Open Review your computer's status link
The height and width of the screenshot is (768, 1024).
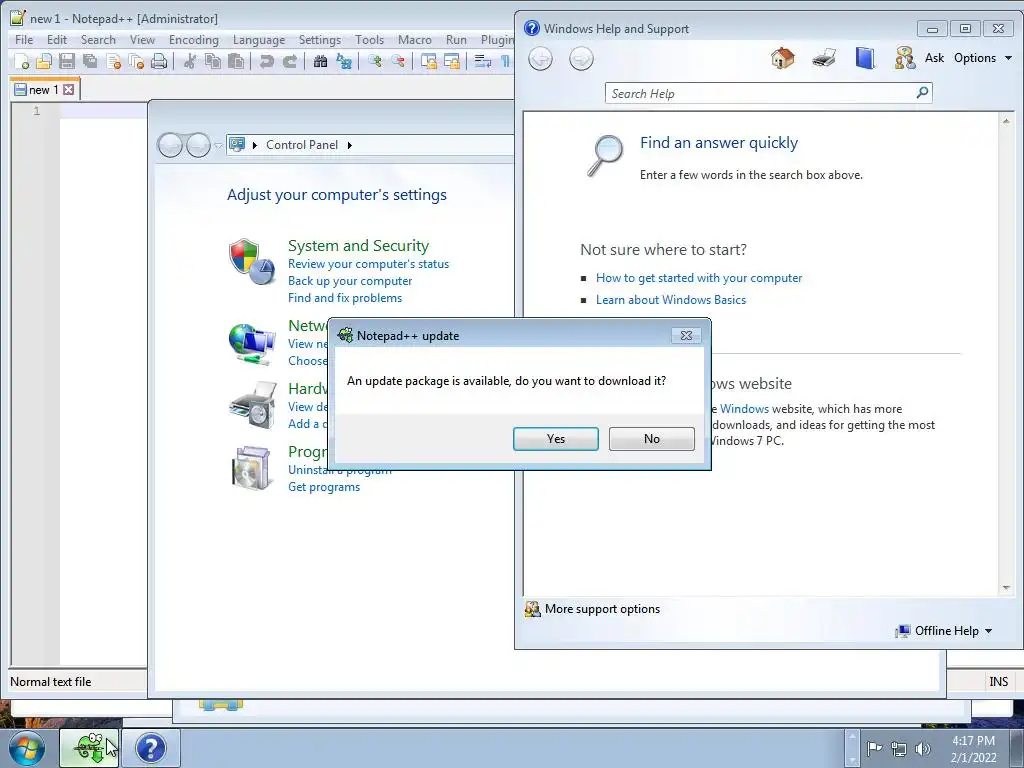[368, 264]
